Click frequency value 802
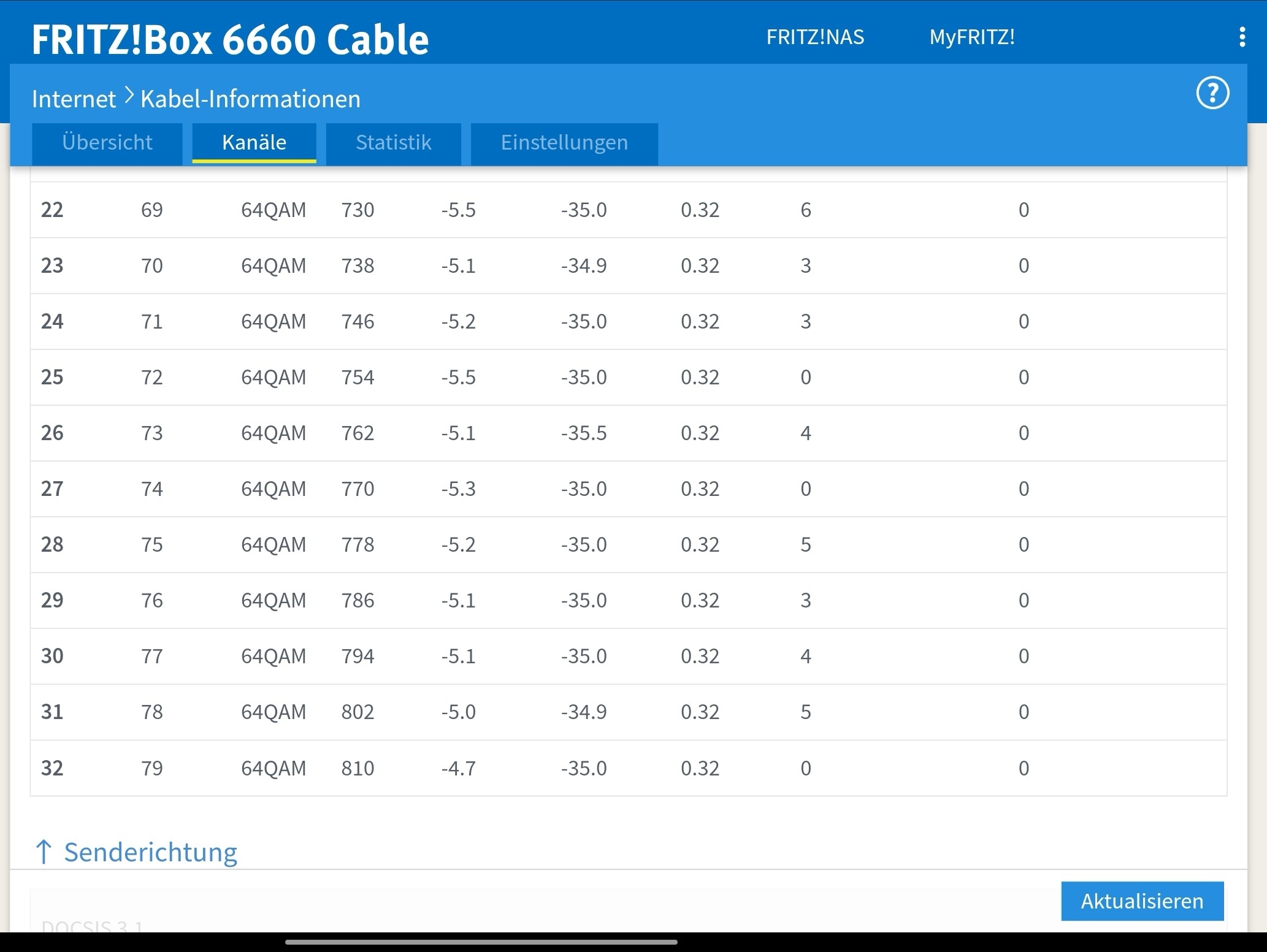 (358, 712)
